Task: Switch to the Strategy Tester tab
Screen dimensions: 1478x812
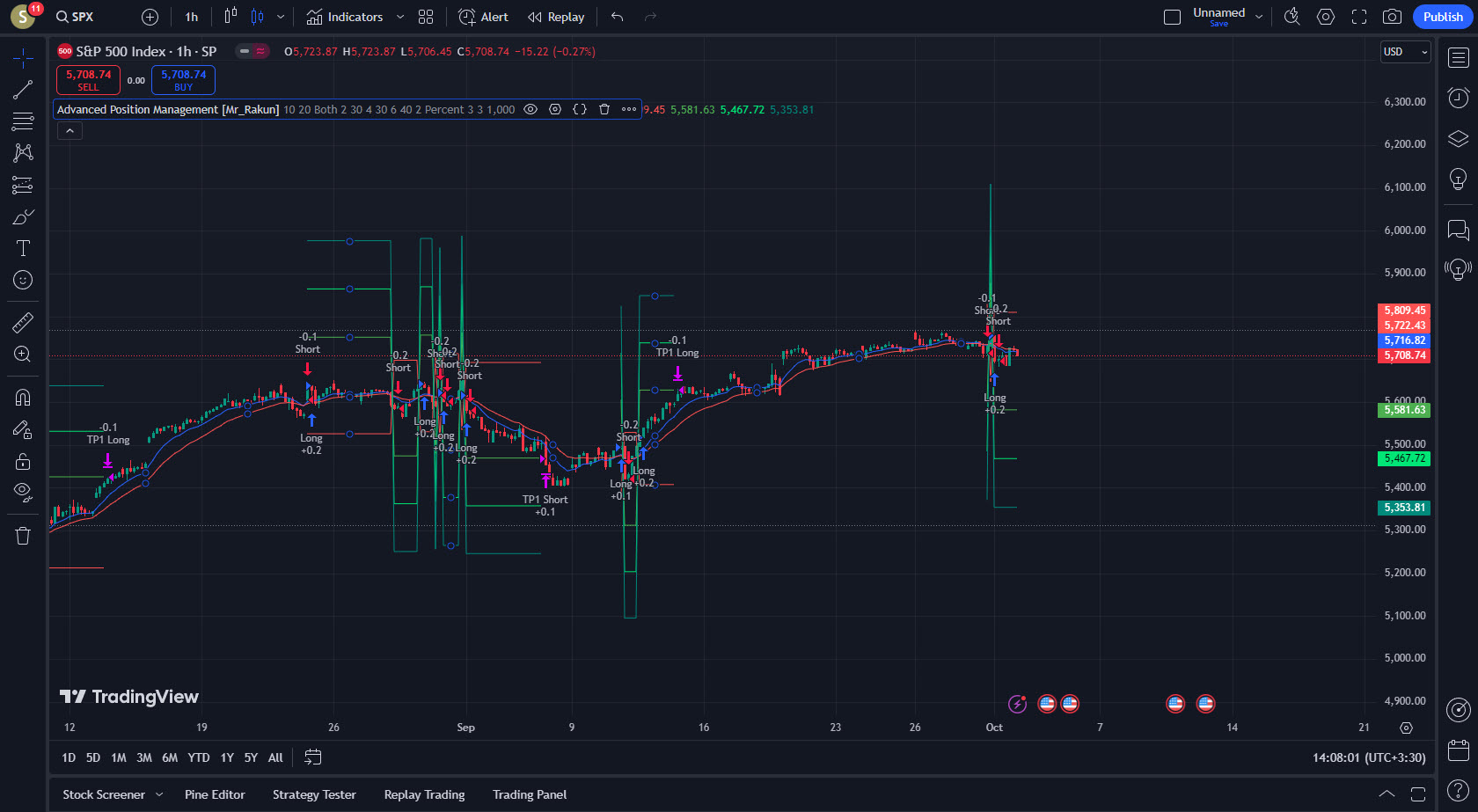Action: pos(314,794)
